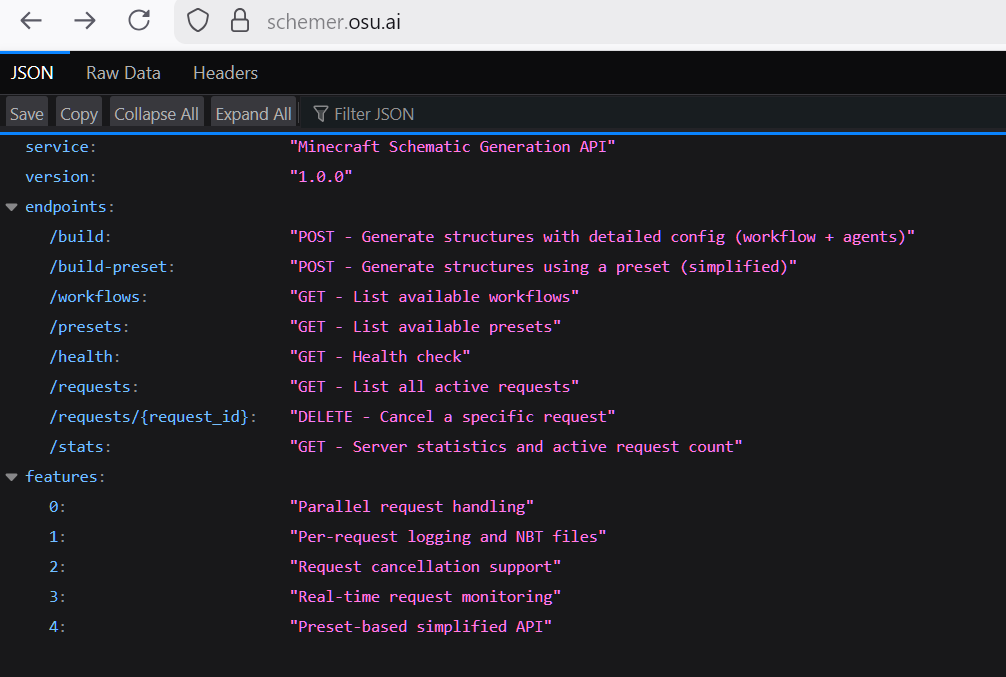Click value "GET - List all active requests"
1006x677 pixels.
pyautogui.click(x=434, y=387)
